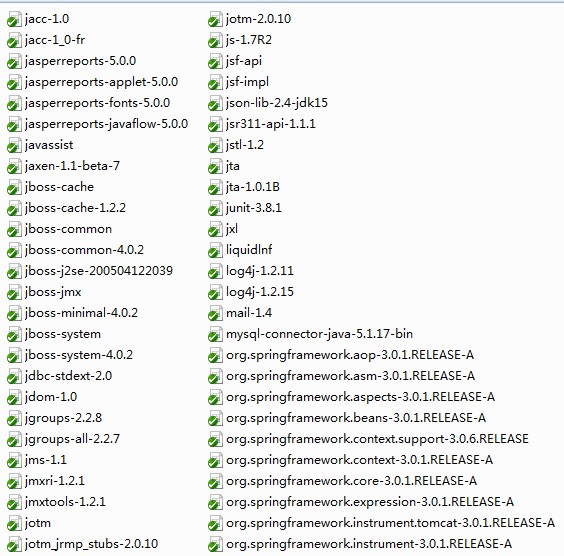Select the icon beside jboss-minimal-4.0.2
This screenshot has width=564, height=556.
click(14, 314)
